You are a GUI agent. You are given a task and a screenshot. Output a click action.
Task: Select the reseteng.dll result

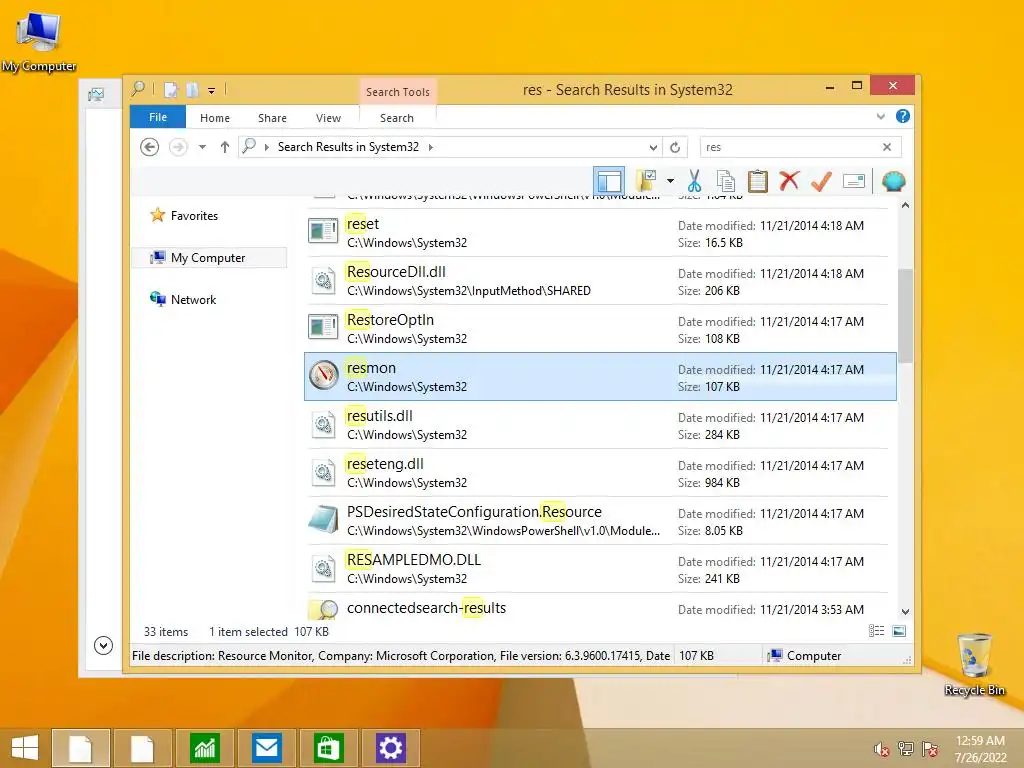click(600, 473)
